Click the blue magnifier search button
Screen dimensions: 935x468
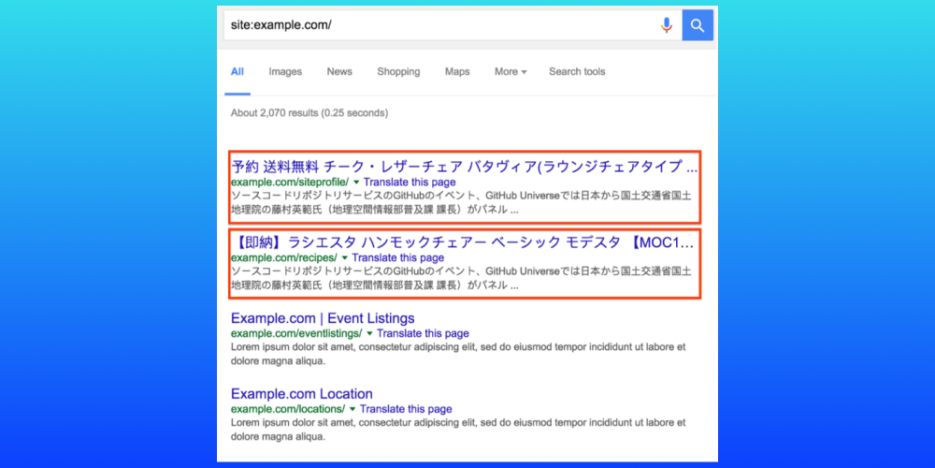(698, 25)
